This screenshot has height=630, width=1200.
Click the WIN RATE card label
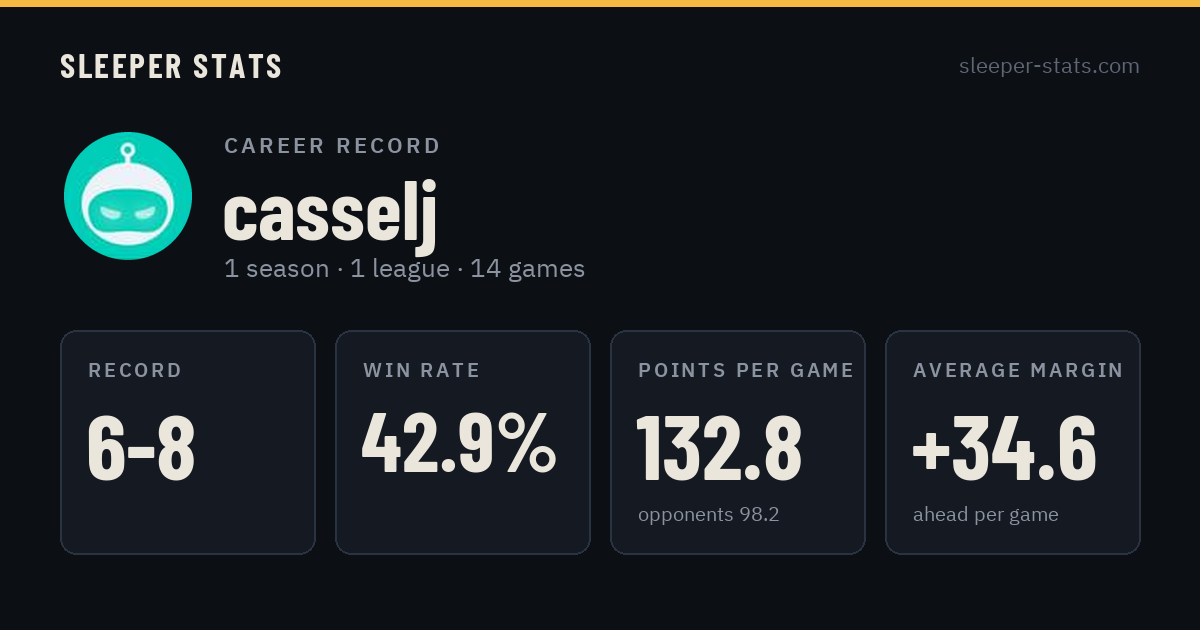[x=422, y=371]
